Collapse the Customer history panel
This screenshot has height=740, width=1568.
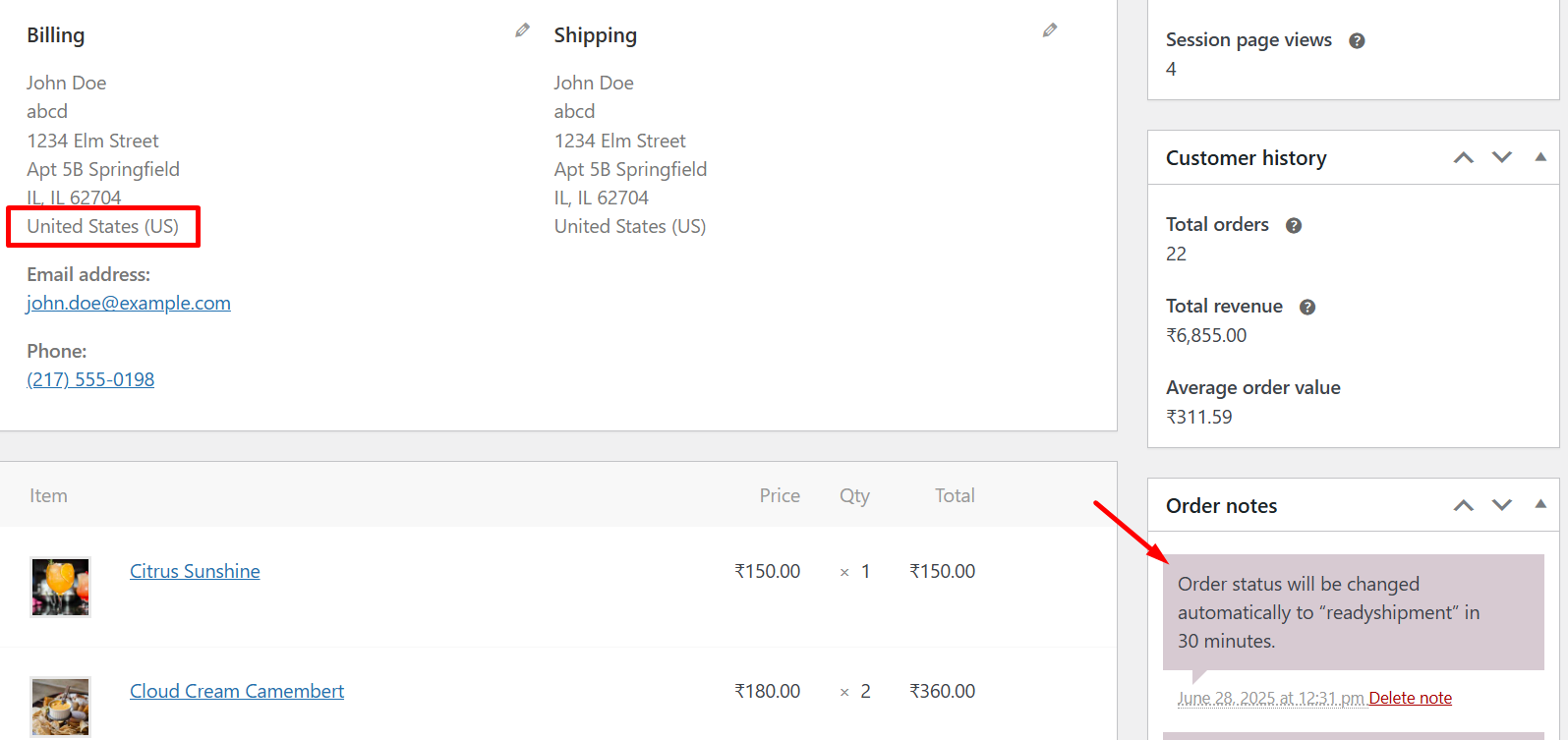coord(1540,157)
